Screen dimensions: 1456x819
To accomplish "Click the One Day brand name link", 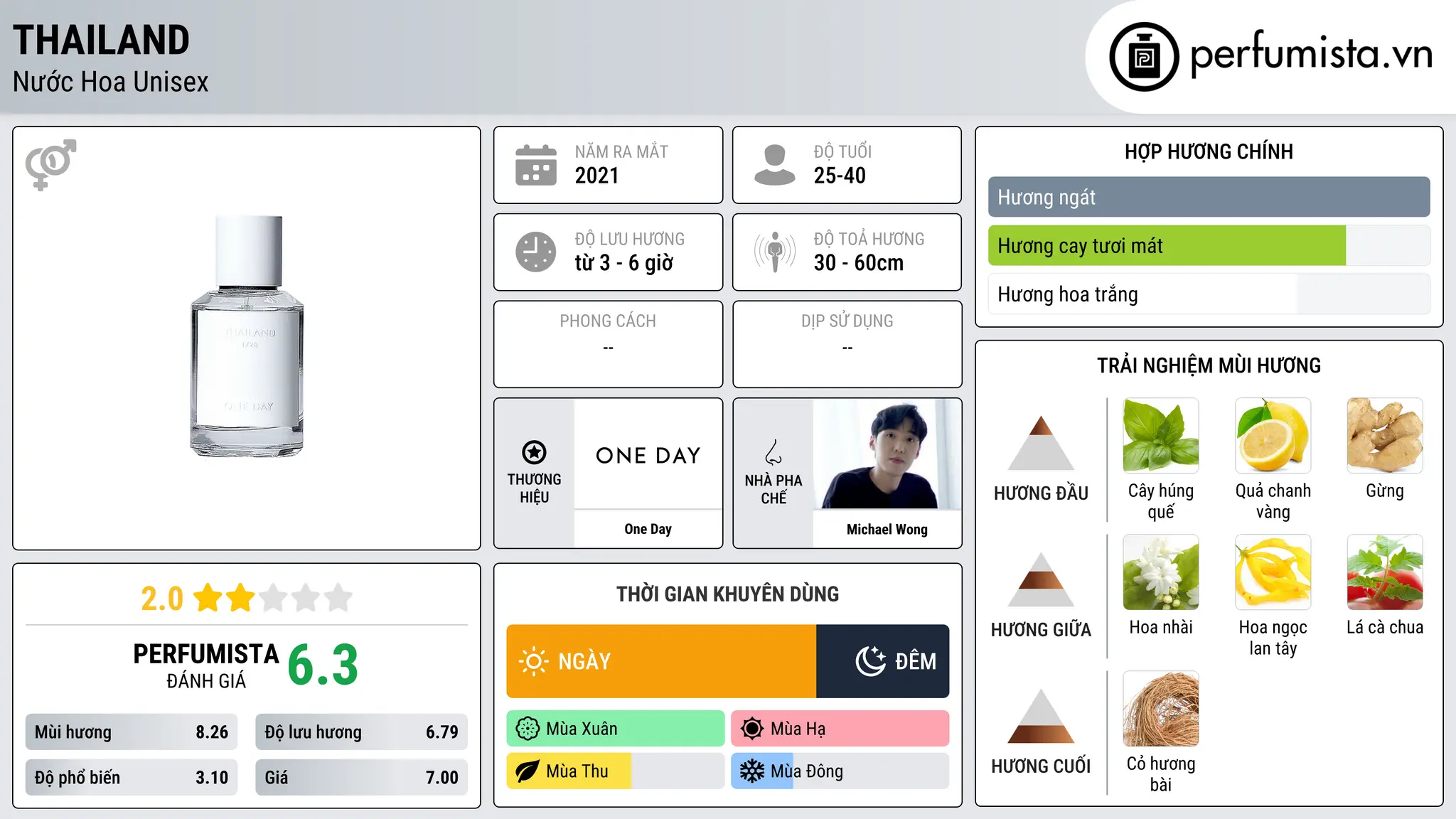I will pos(648,529).
